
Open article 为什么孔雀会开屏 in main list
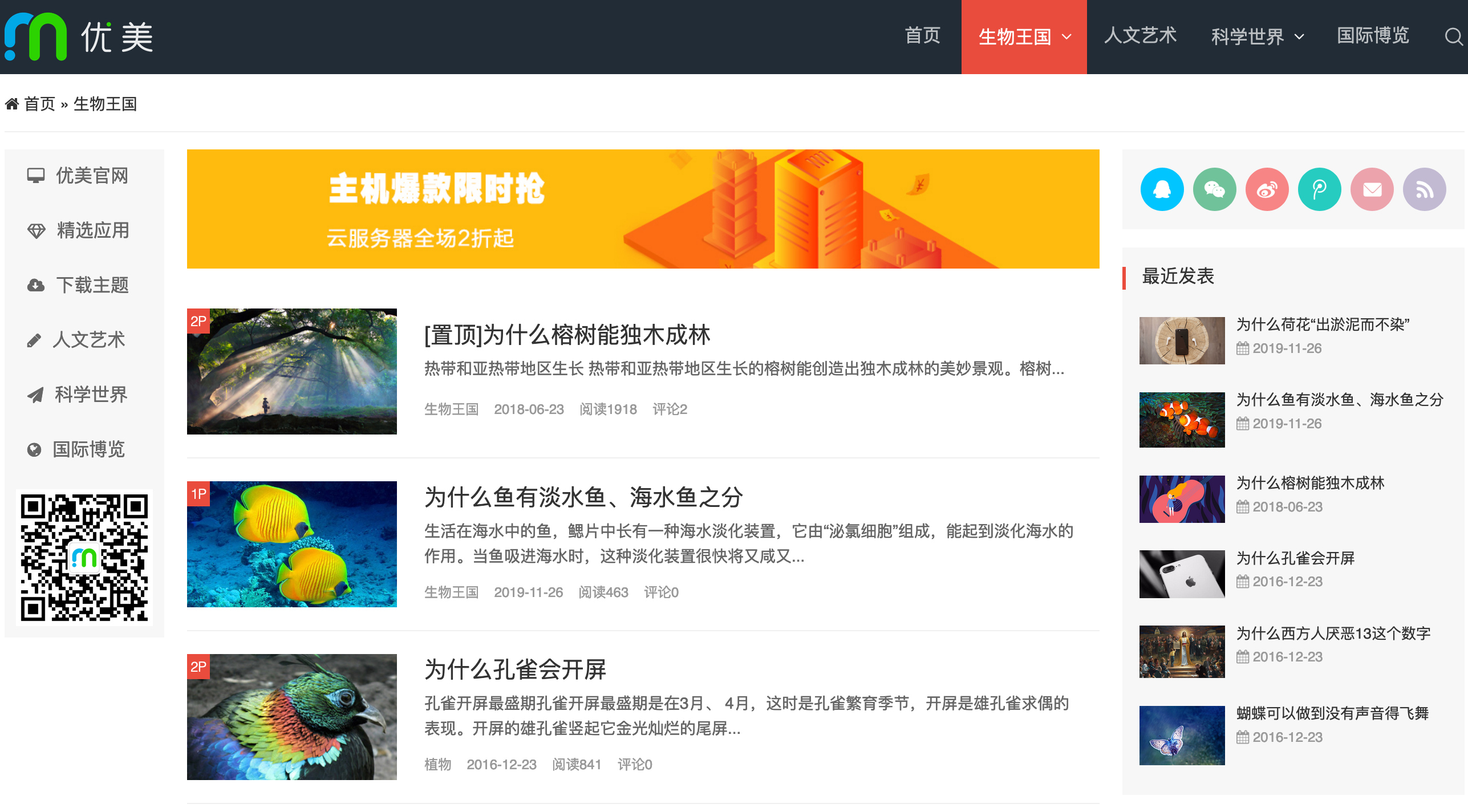tap(515, 669)
